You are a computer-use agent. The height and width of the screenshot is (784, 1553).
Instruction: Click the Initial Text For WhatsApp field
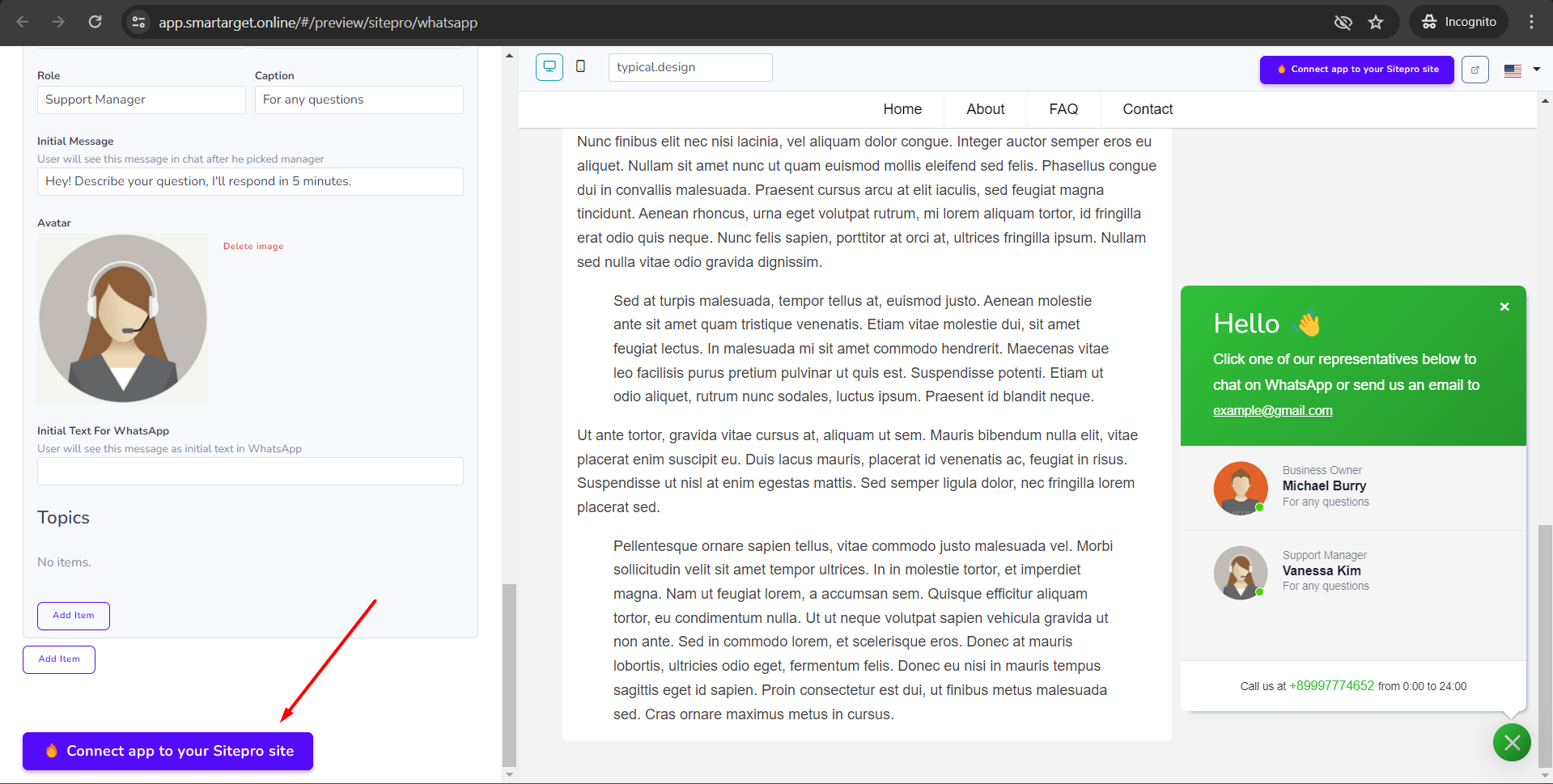pos(250,471)
